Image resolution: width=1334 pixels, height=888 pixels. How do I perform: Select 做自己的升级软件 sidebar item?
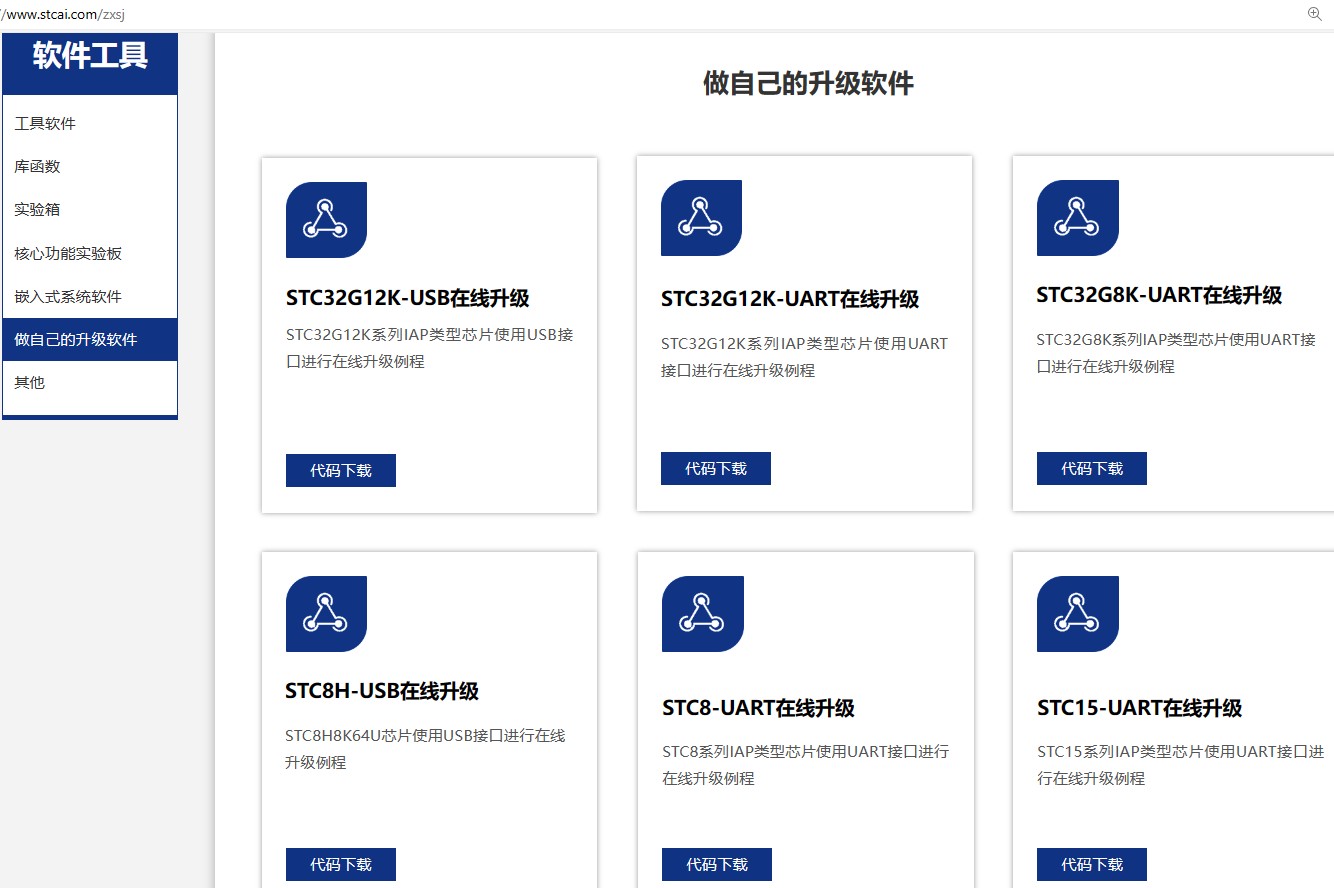pos(90,340)
